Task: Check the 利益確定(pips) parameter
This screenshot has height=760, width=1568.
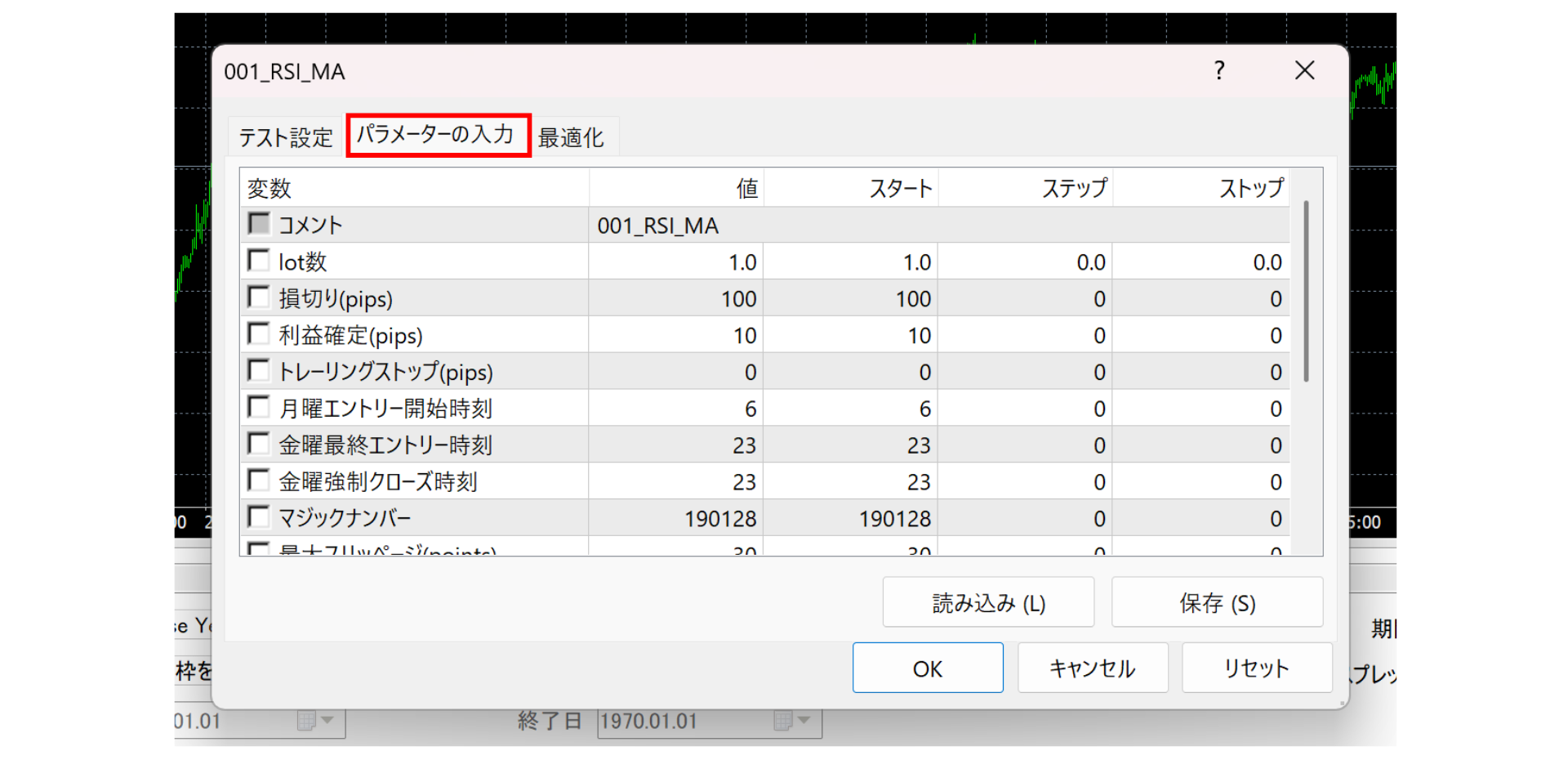Action: point(257,333)
